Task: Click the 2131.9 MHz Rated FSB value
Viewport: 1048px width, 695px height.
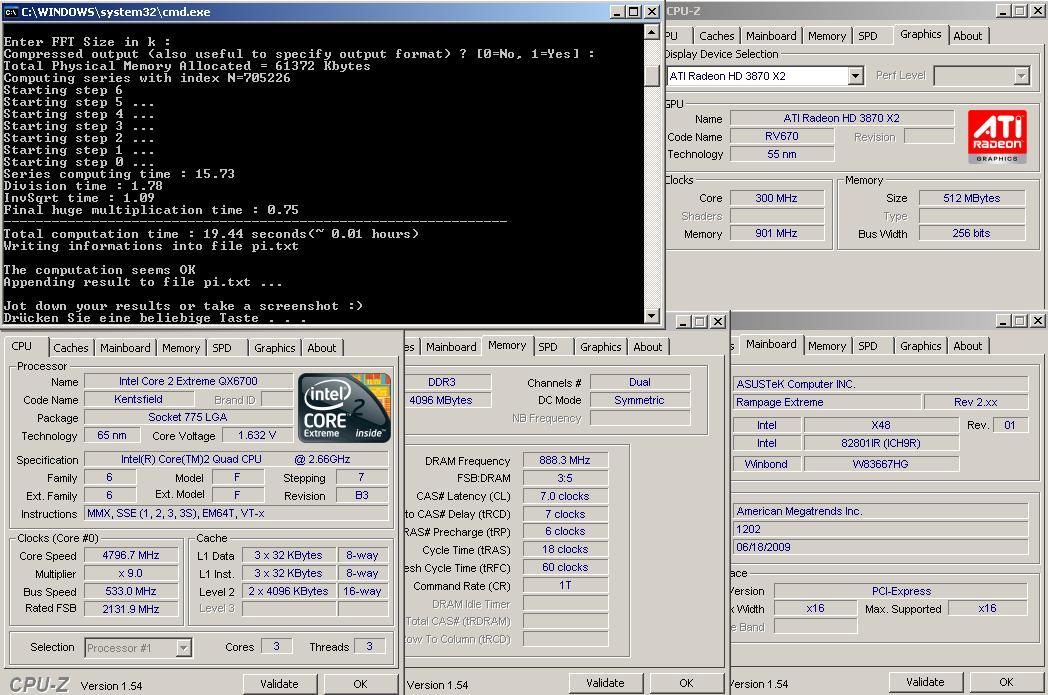Action: (131, 609)
